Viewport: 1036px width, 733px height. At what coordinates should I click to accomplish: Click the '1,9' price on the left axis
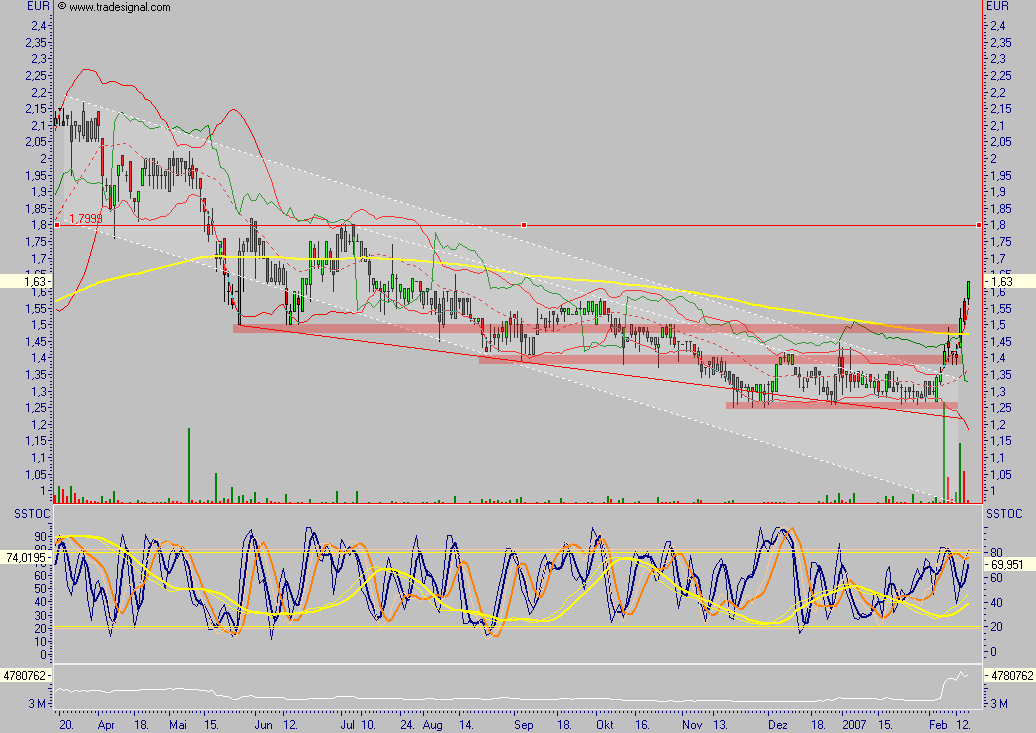click(39, 192)
